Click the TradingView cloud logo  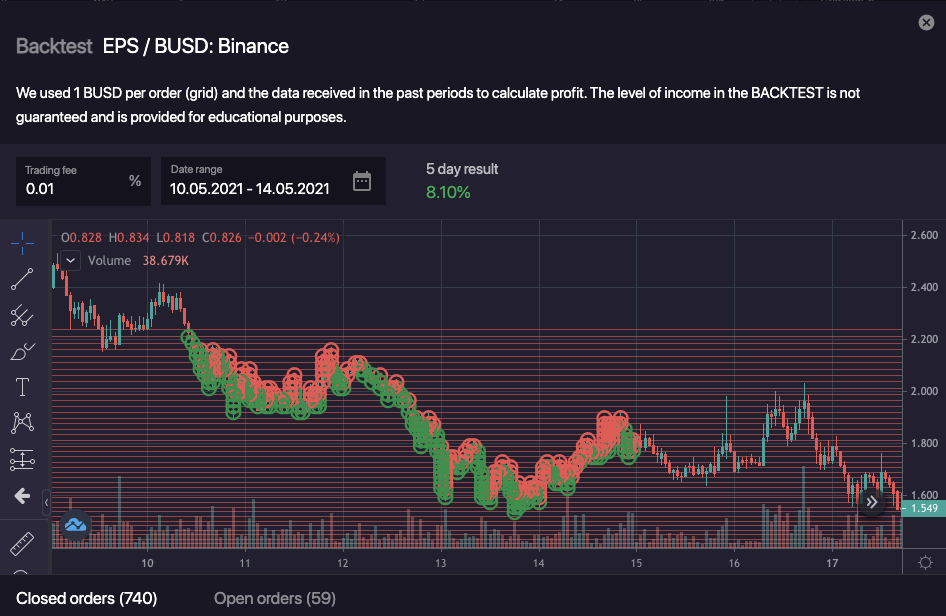click(x=75, y=524)
